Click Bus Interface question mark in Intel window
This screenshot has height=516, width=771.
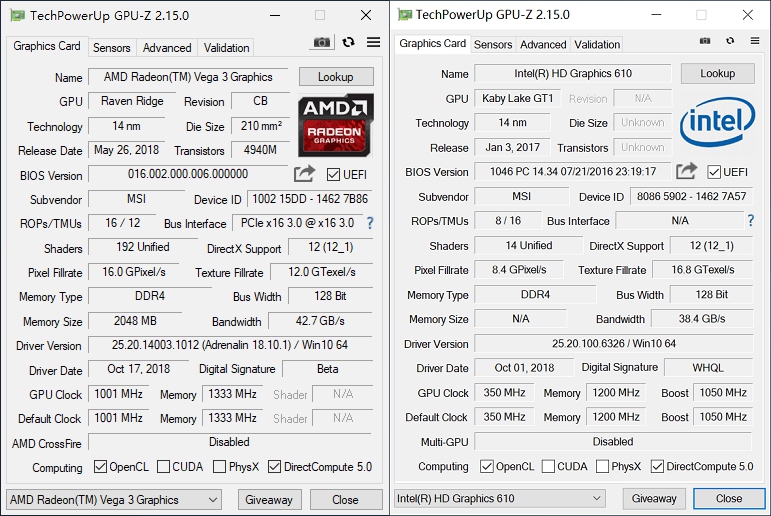click(x=750, y=220)
